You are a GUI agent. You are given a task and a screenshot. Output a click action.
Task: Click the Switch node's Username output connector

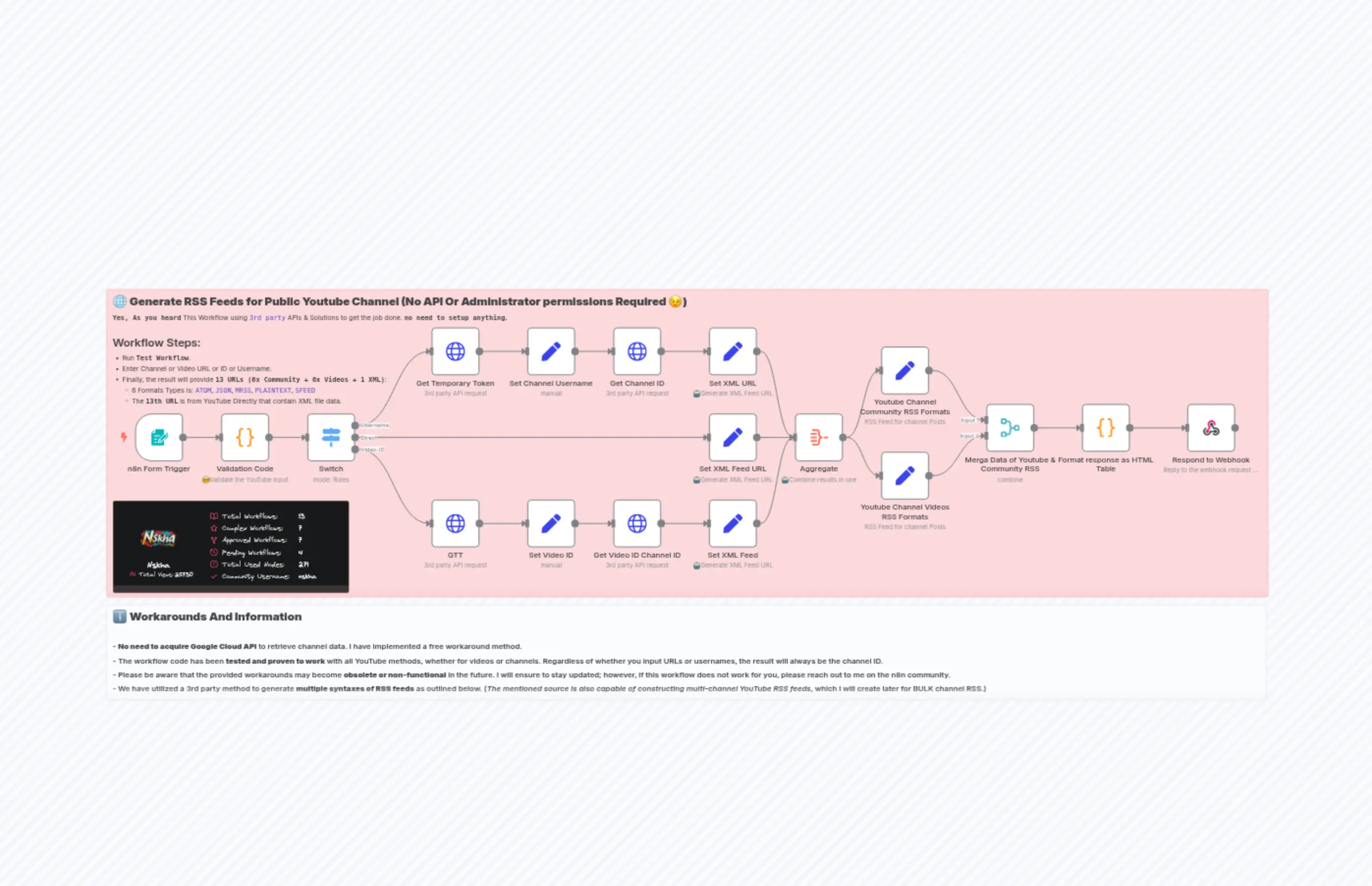click(355, 425)
